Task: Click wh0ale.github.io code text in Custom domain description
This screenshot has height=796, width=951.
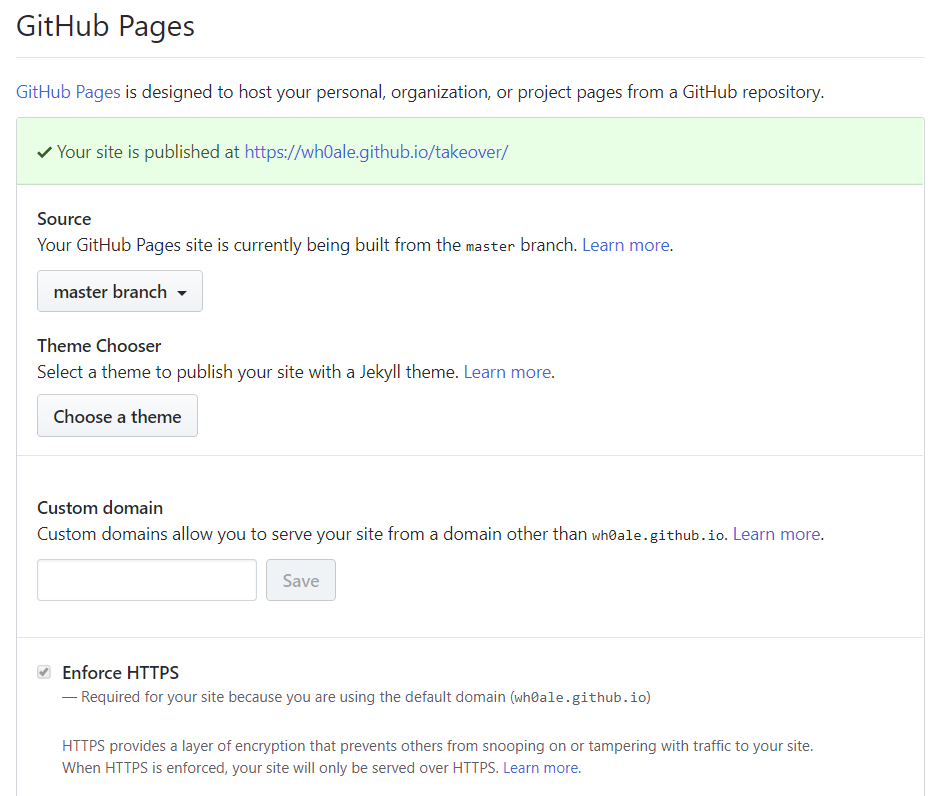Action: pyautogui.click(x=658, y=536)
